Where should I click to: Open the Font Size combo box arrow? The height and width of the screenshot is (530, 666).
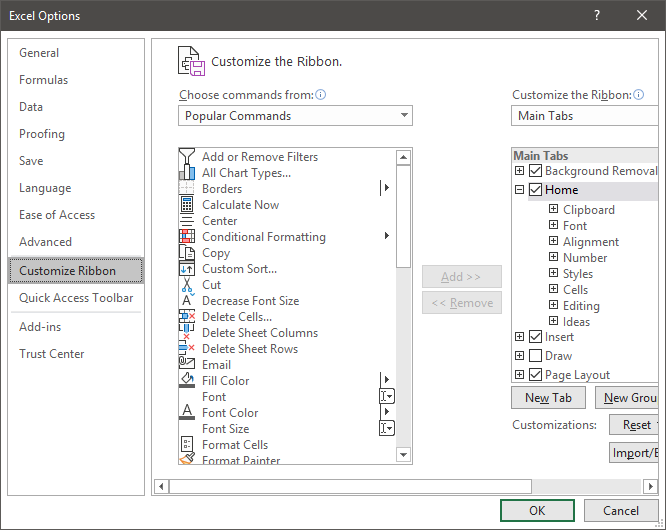tap(387, 428)
